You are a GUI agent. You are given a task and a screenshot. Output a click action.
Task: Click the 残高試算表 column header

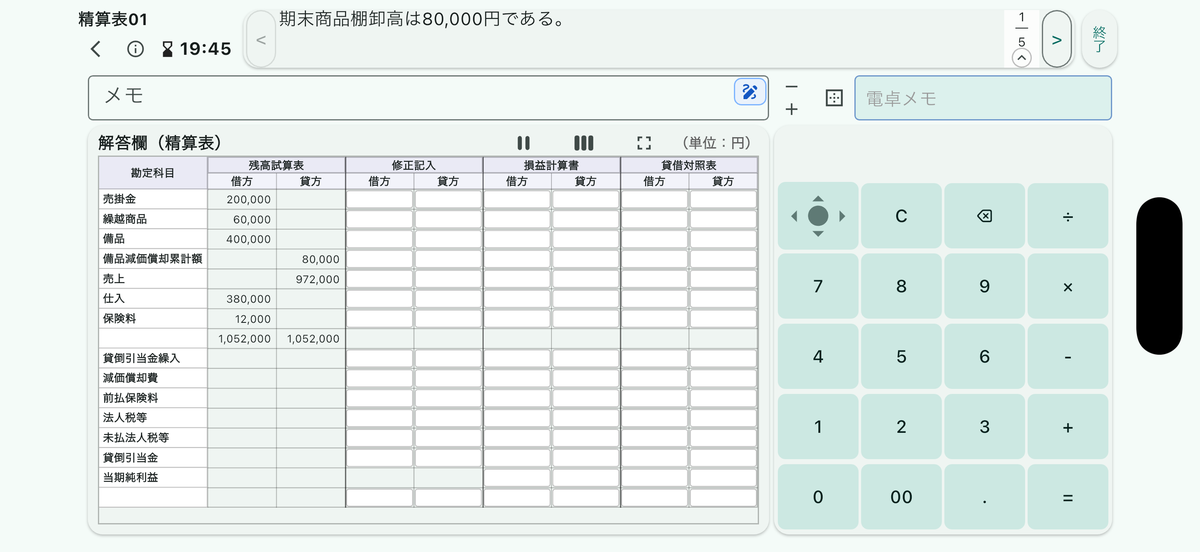pos(277,164)
